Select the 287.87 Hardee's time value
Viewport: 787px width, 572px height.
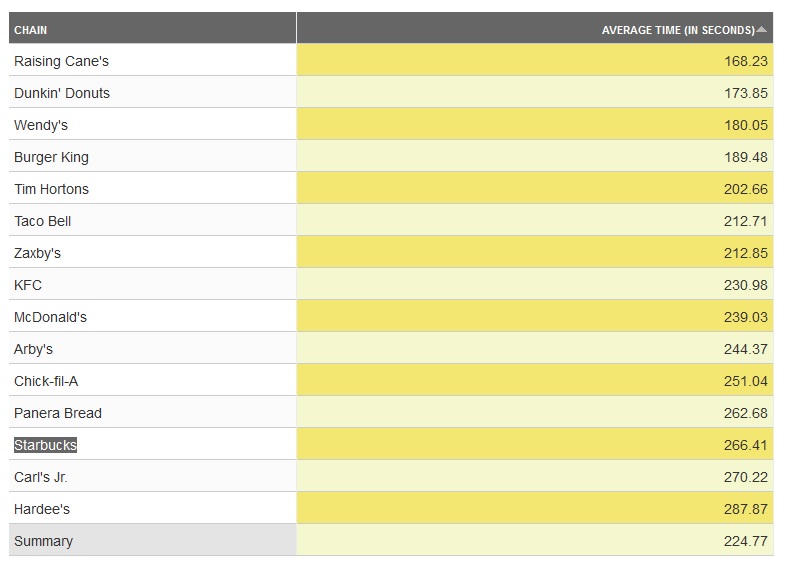[746, 509]
